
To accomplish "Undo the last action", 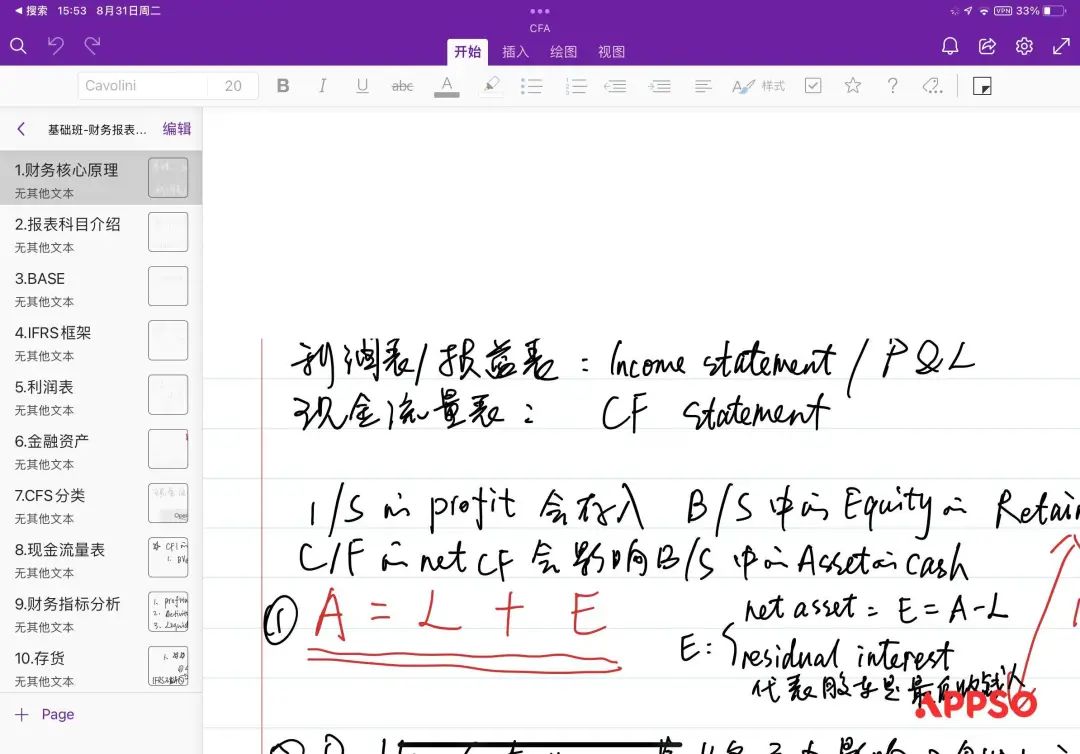I will 56,46.
